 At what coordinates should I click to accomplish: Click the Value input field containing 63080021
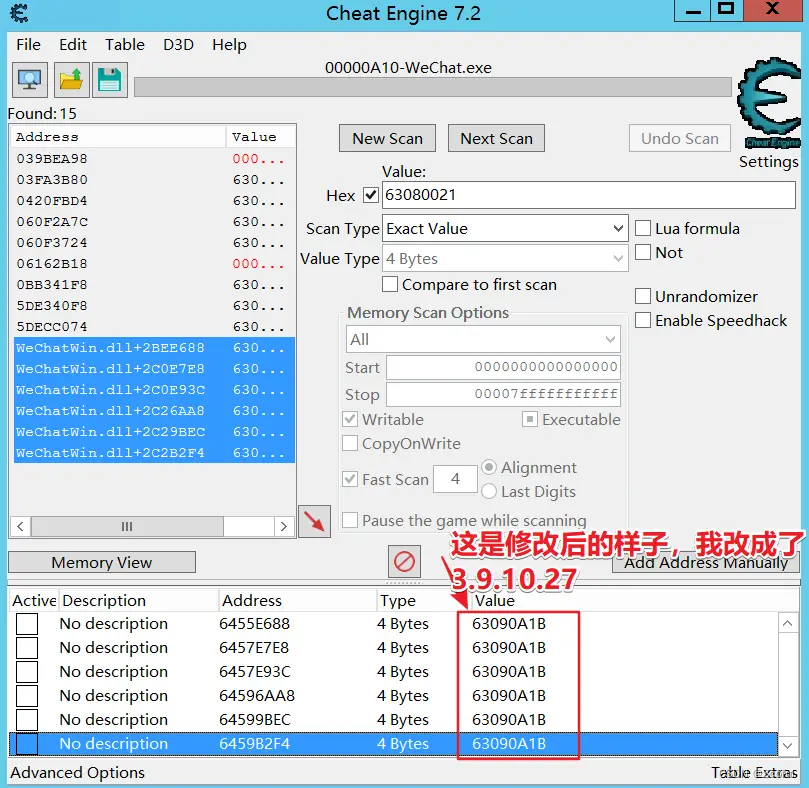(x=588, y=195)
